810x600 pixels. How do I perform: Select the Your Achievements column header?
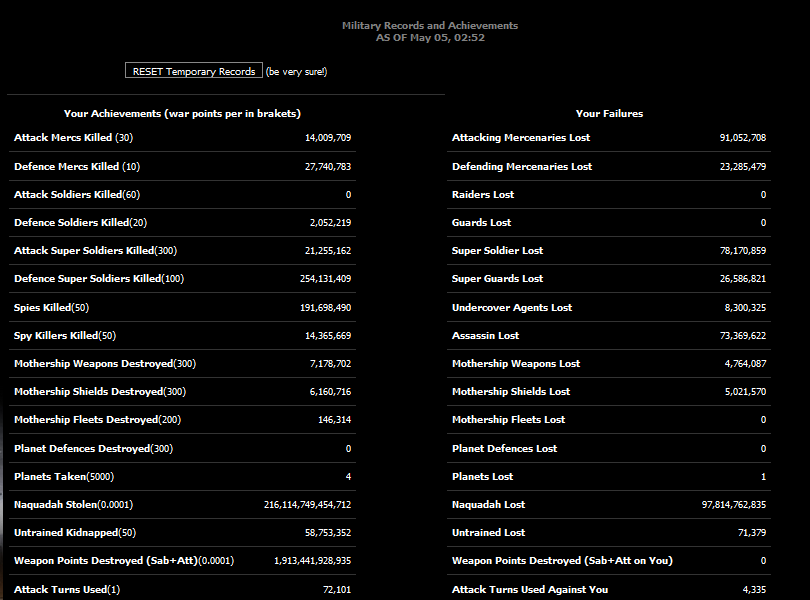(x=182, y=114)
